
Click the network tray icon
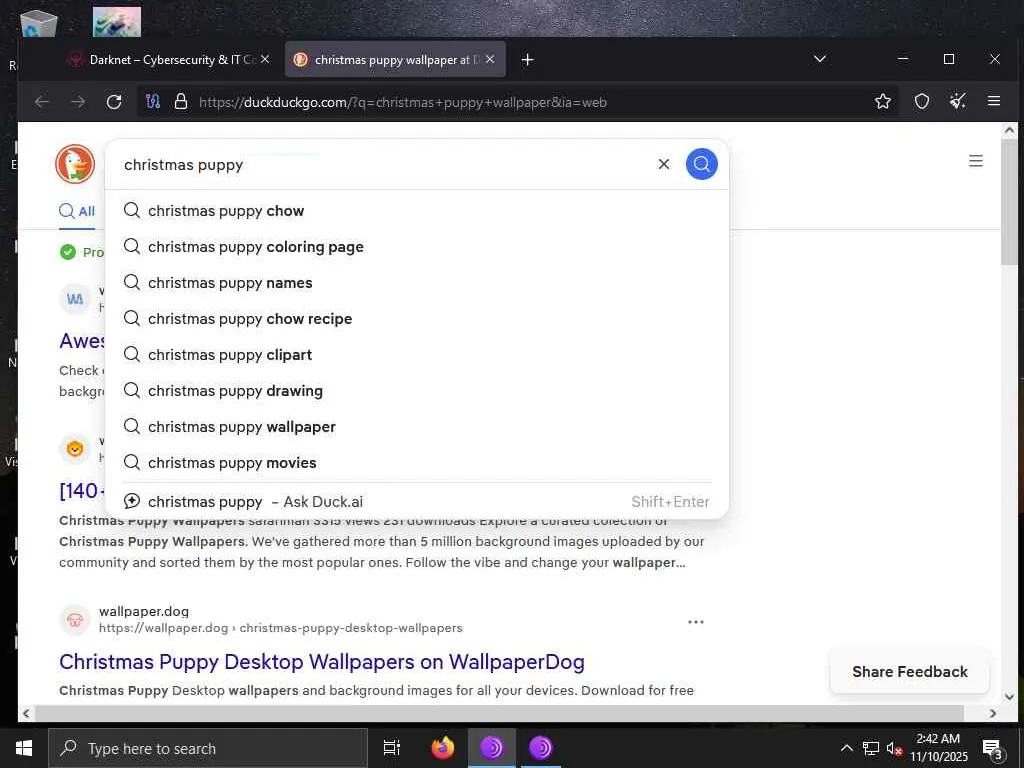pos(871,748)
